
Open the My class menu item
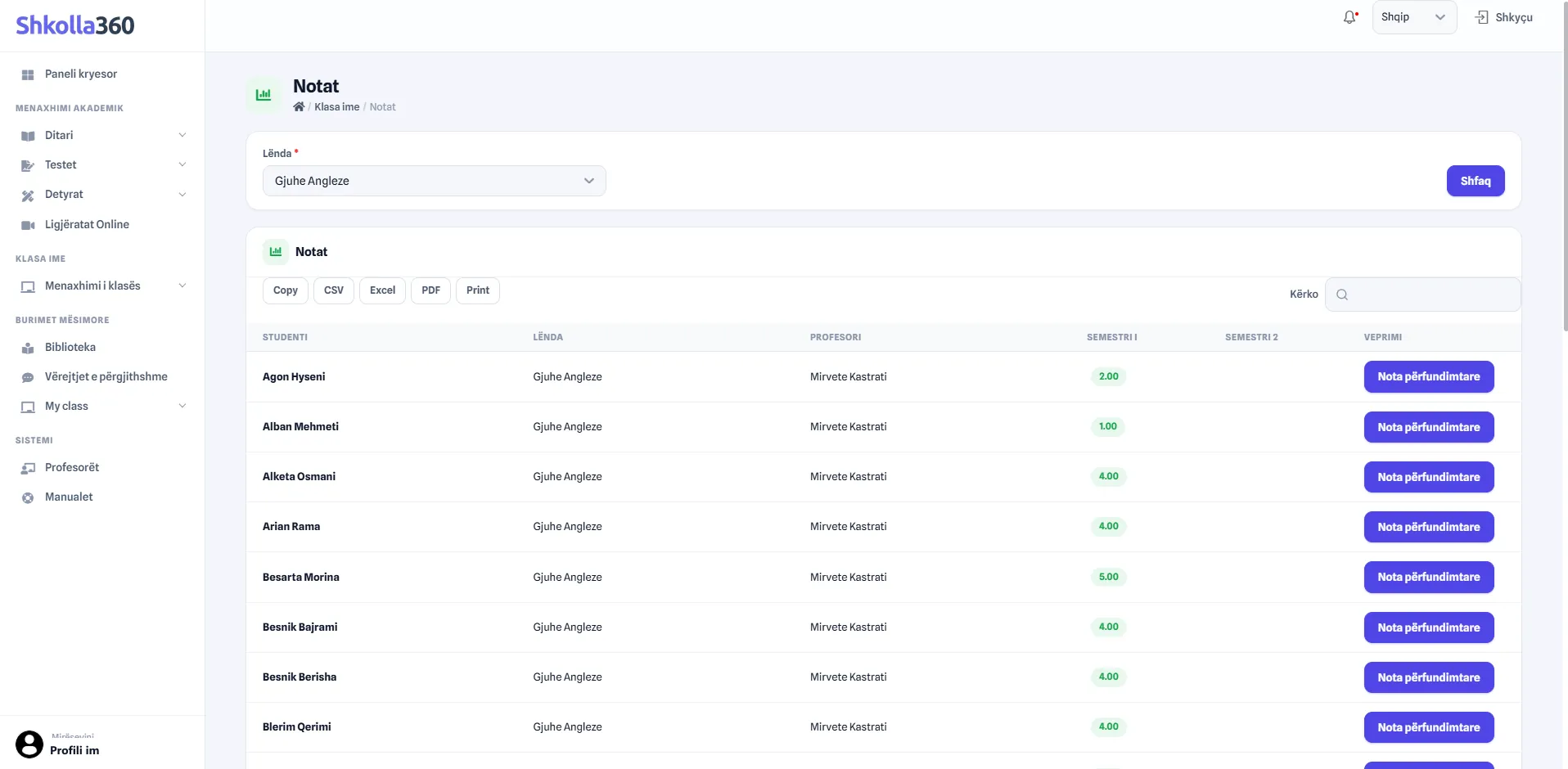coord(102,407)
